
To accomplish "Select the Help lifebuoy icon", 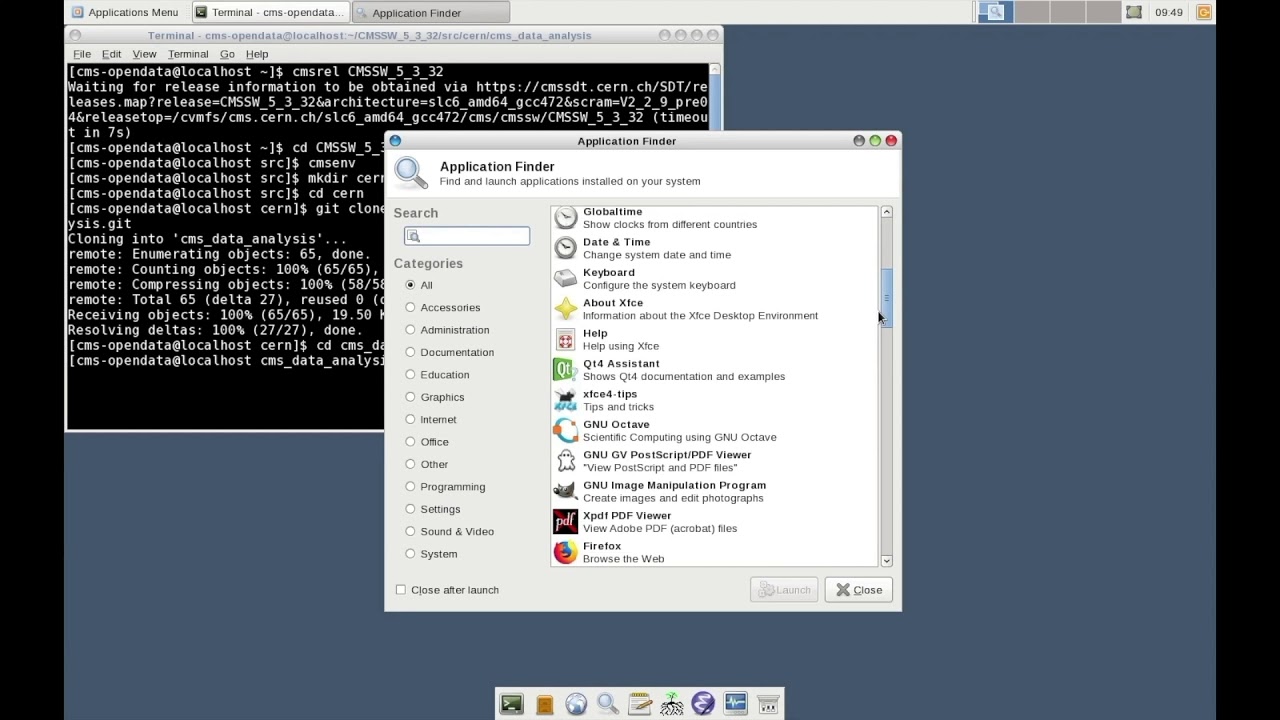I will pyautogui.click(x=566, y=339).
